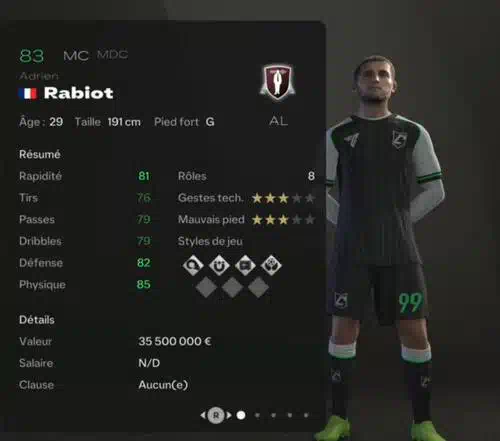Click the French flag next to Rabiot
Screen dimensions: 500x441
tap(28, 94)
